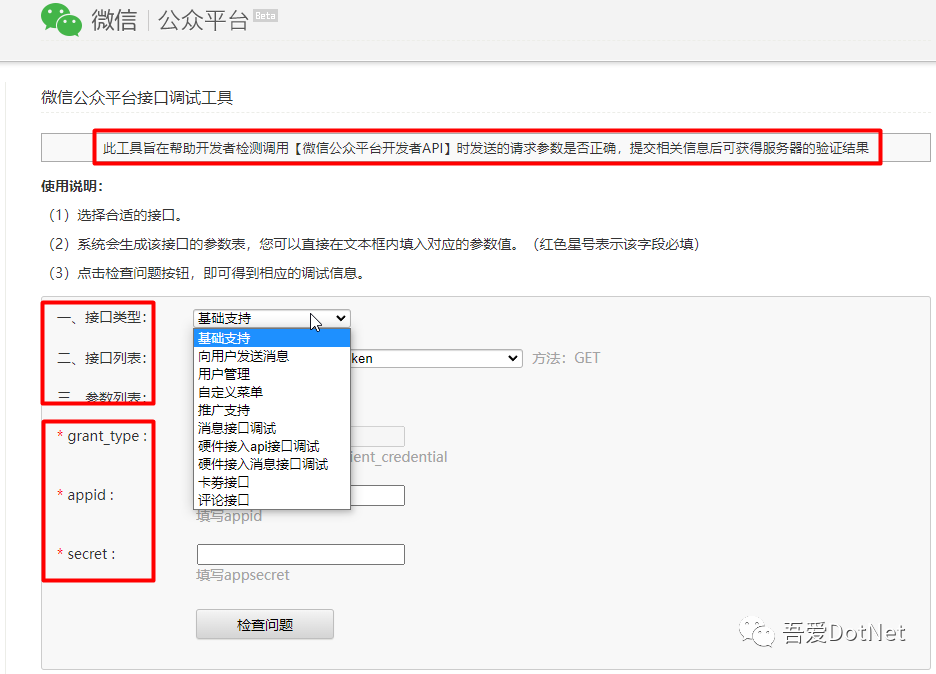936x674 pixels.
Task: Click the secret input field
Action: pyautogui.click(x=300, y=554)
